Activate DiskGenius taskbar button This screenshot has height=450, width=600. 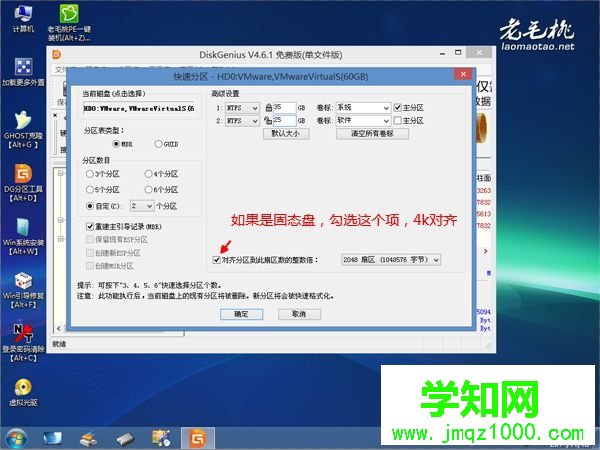coord(198,439)
